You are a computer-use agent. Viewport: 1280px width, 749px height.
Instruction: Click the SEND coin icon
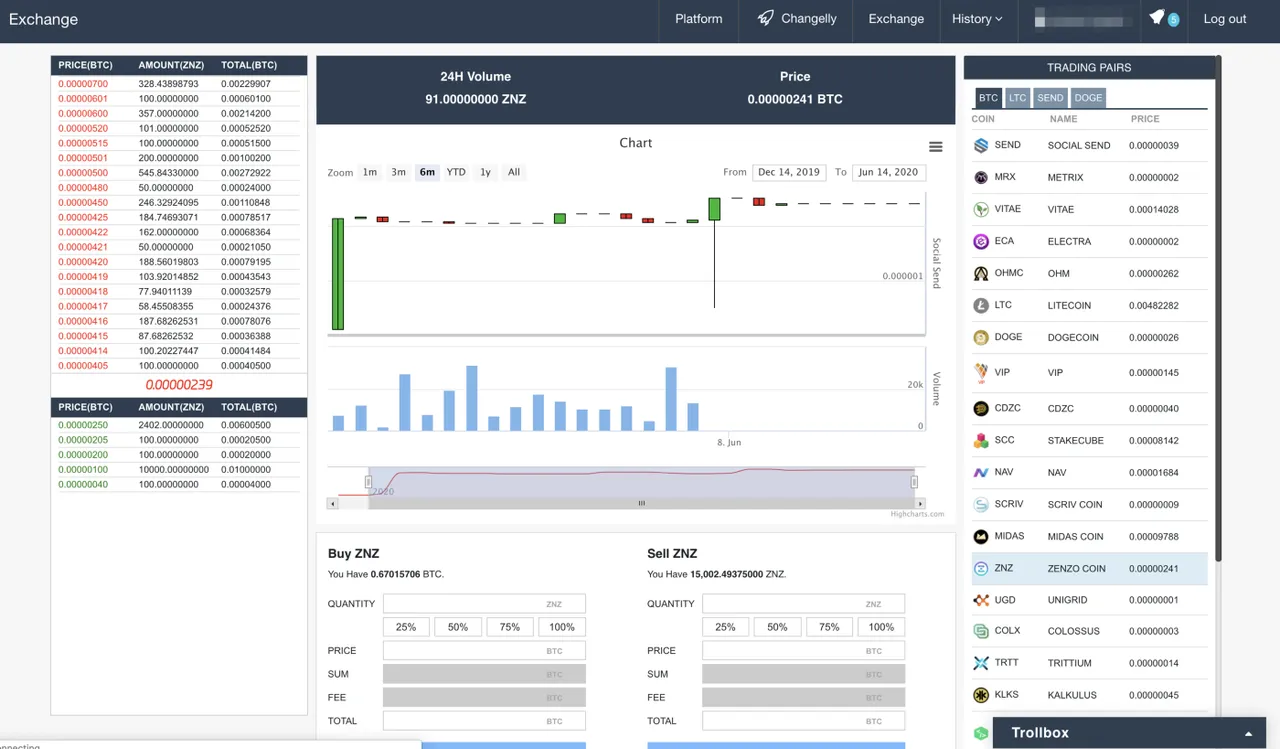981,145
